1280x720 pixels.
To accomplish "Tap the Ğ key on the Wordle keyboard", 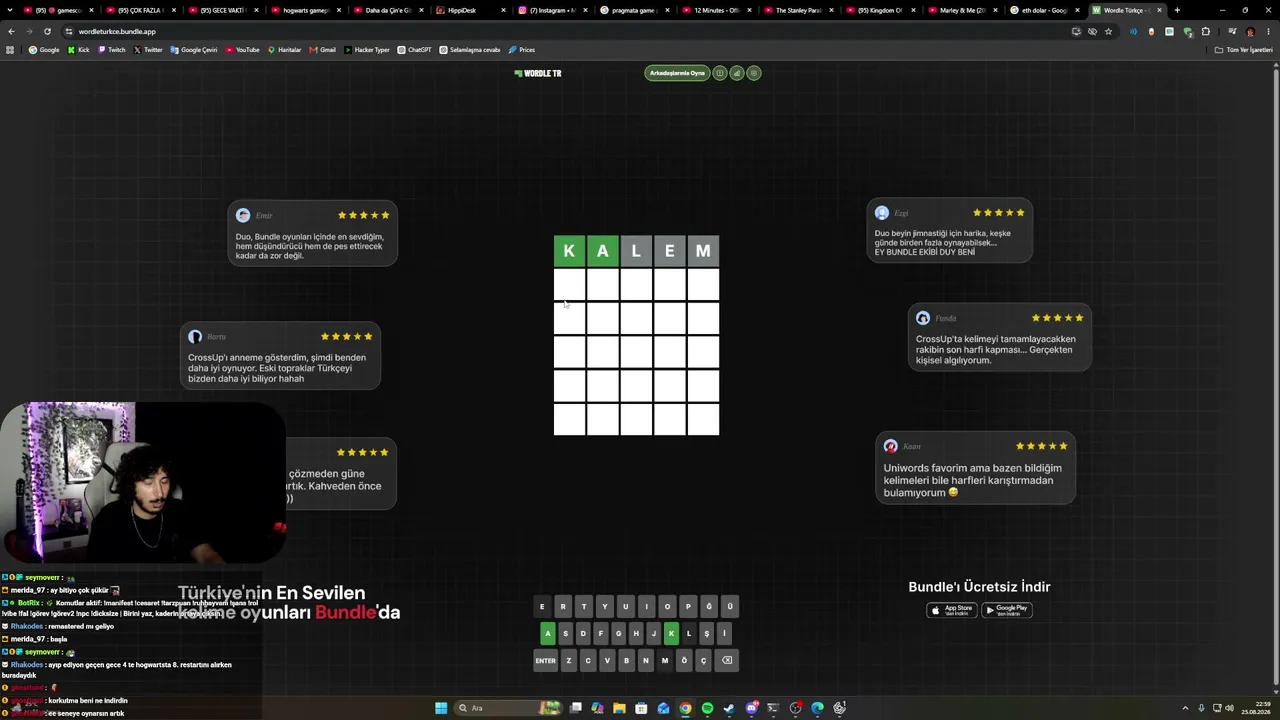I will (x=709, y=607).
